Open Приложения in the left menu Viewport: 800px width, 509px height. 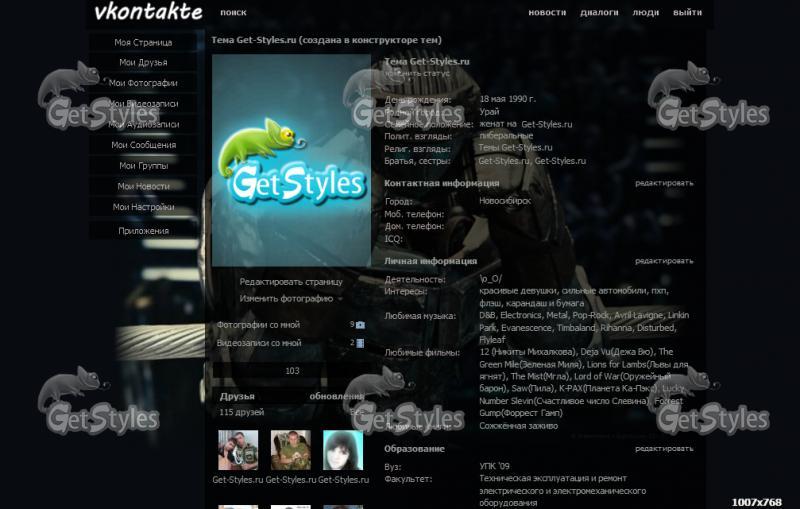(x=143, y=230)
